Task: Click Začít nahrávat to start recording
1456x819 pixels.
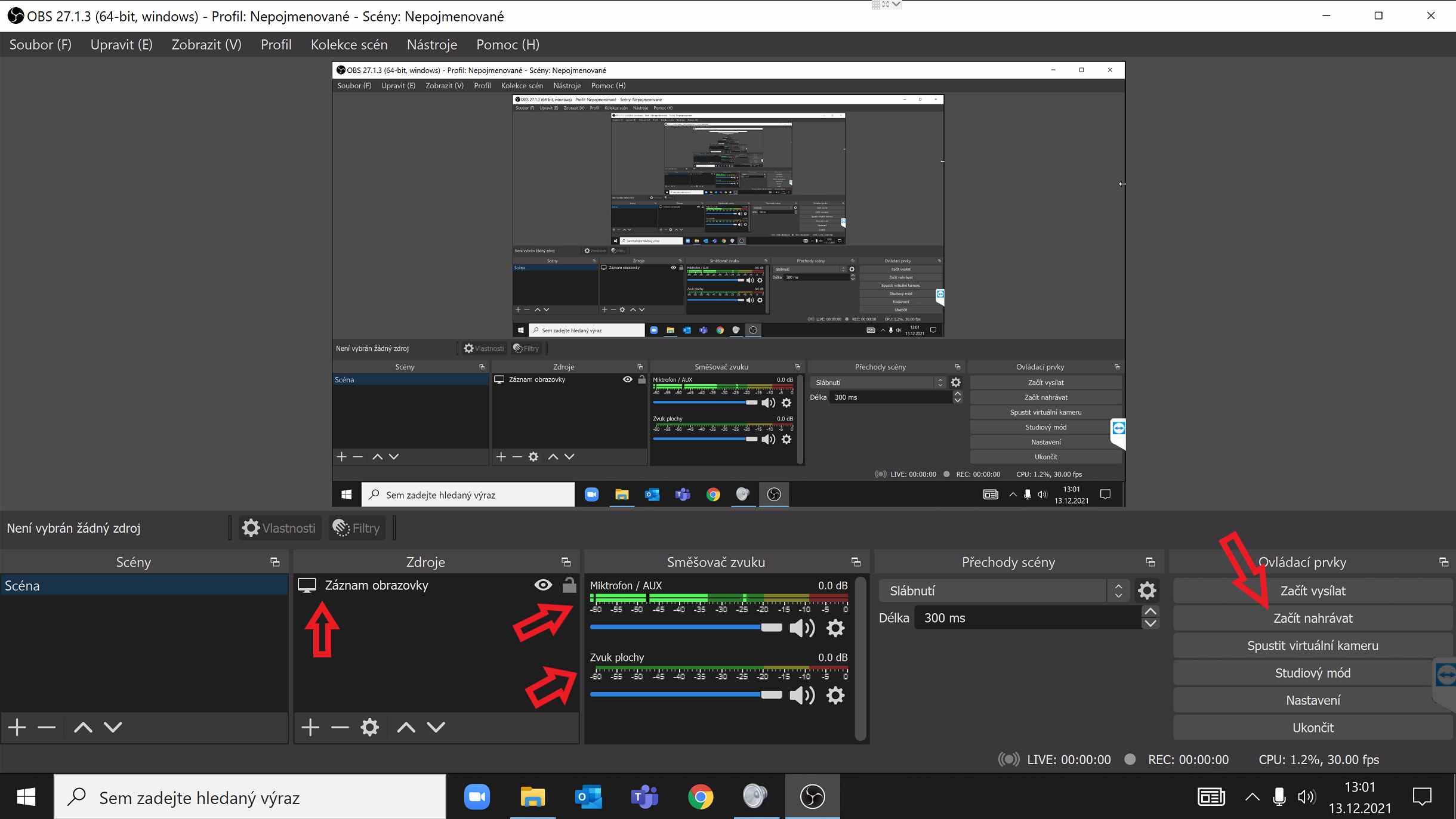Action: (x=1313, y=618)
